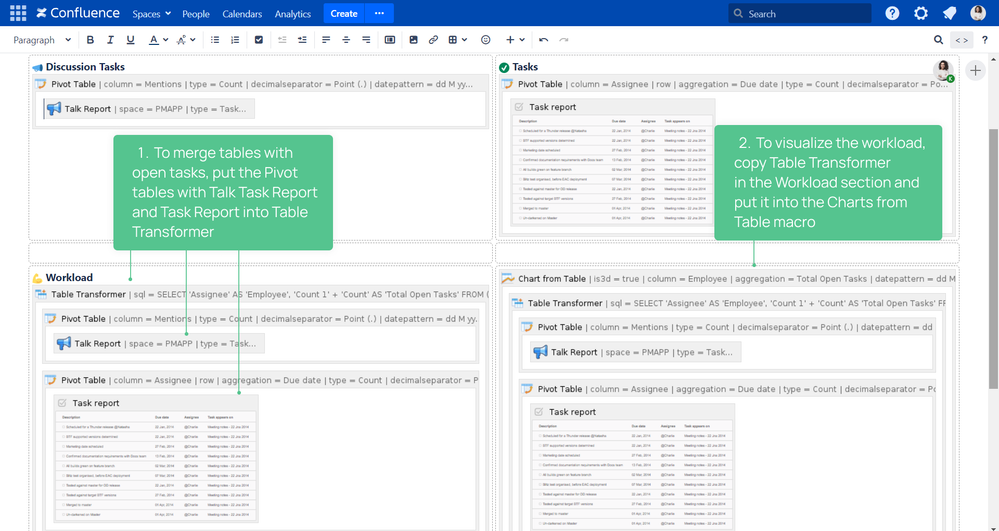
Task: Insert a link using the link icon
Action: point(433,40)
